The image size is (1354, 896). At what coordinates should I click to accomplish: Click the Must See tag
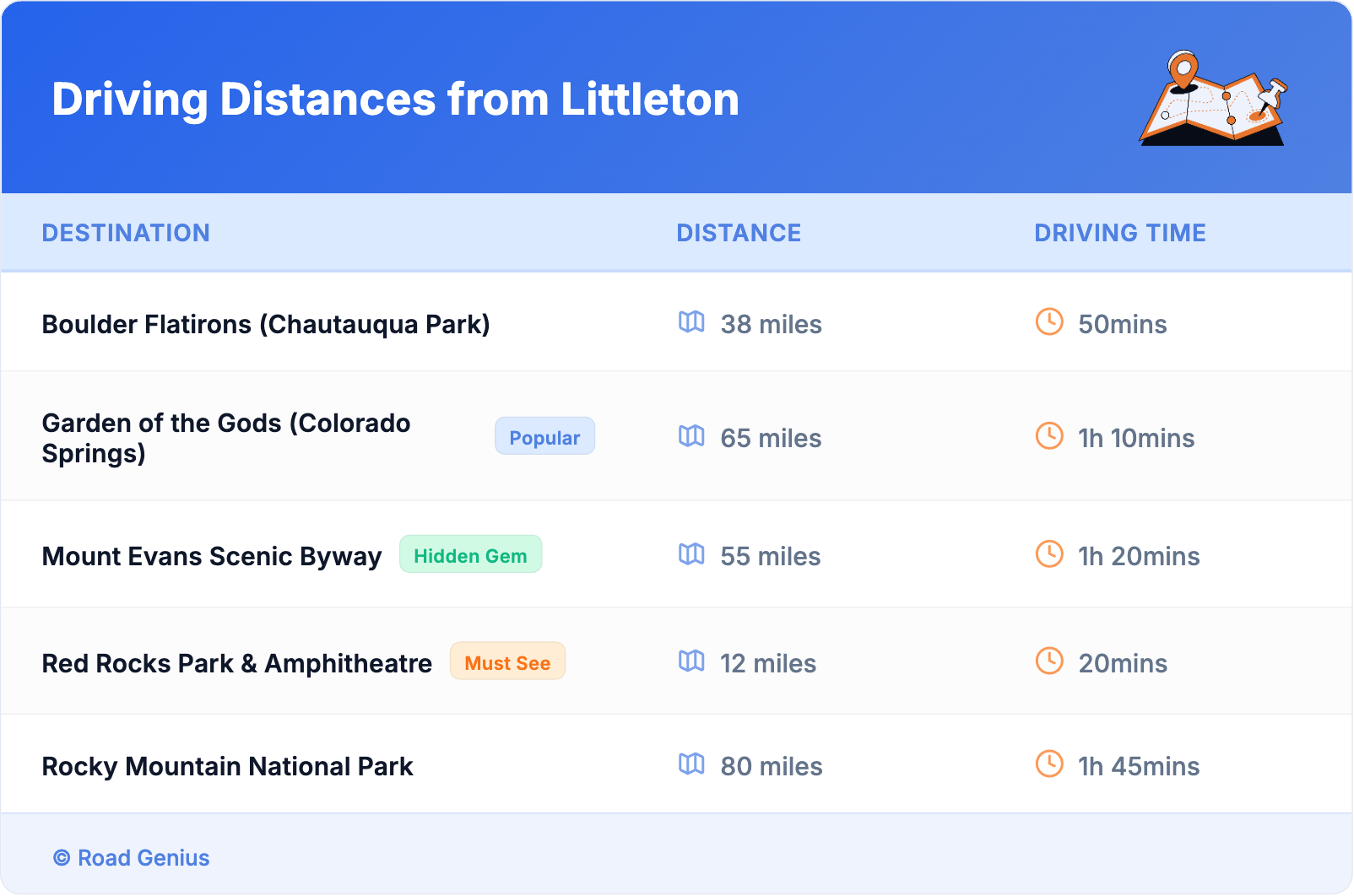[507, 662]
